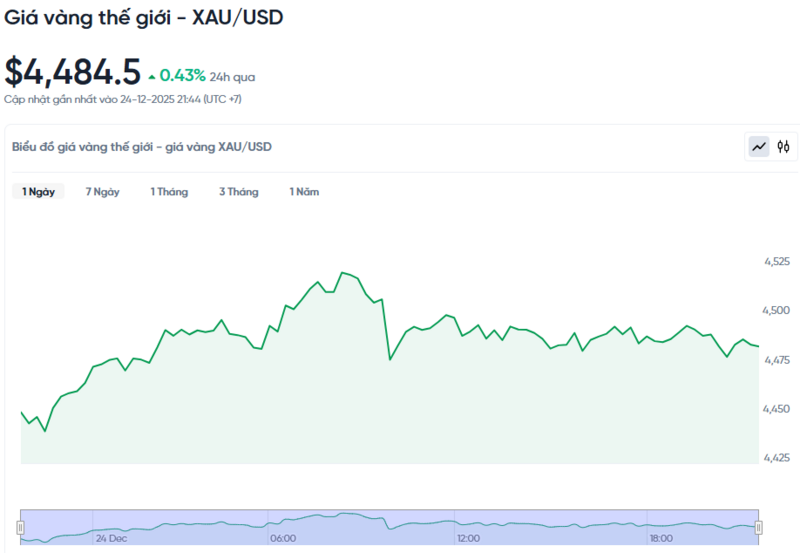The width and height of the screenshot is (800, 553).
Task: Click the 'Giá vàng thế giới - XAU/USD' heading
Action: [144, 18]
